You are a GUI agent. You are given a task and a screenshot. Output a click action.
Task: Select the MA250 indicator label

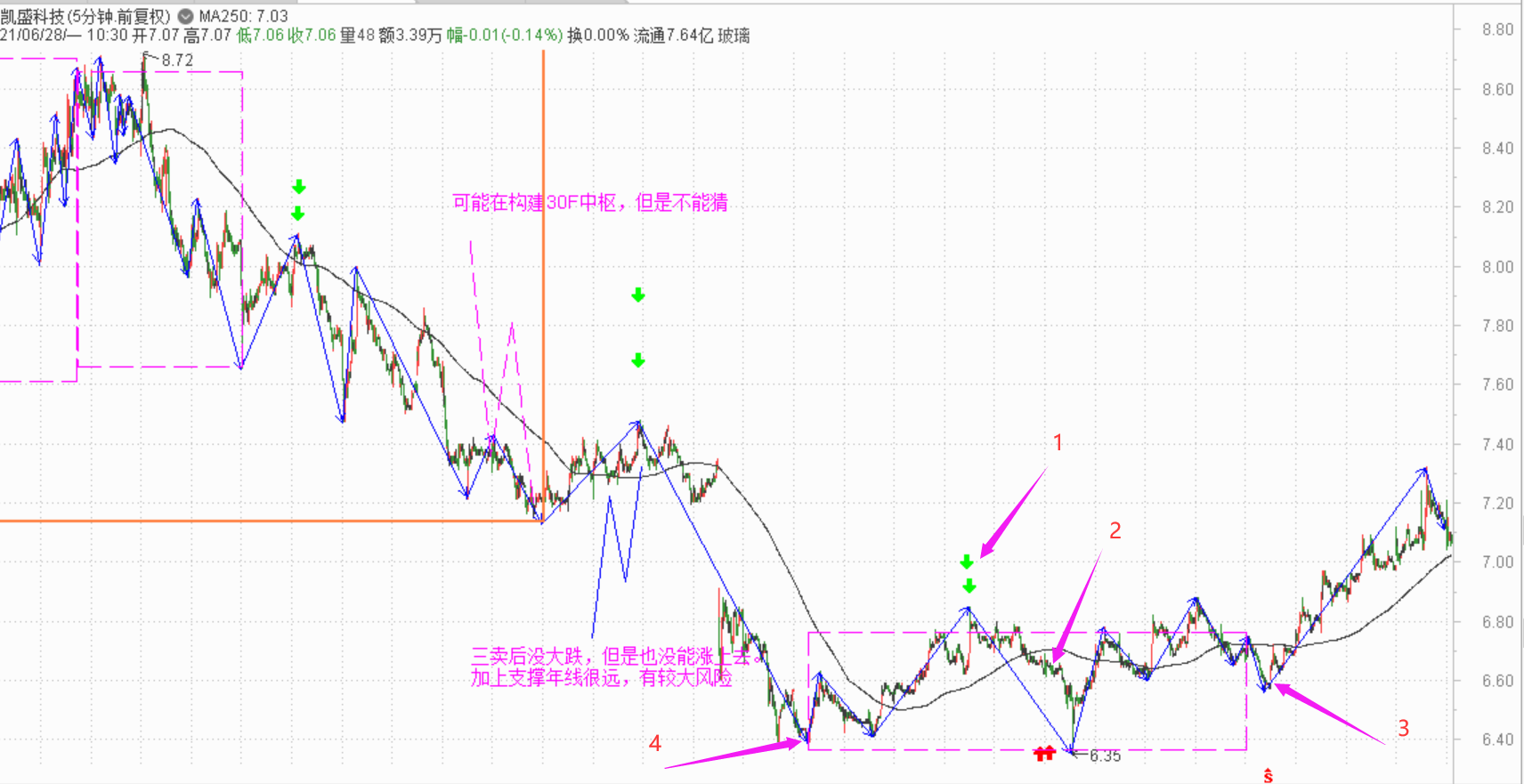243,16
